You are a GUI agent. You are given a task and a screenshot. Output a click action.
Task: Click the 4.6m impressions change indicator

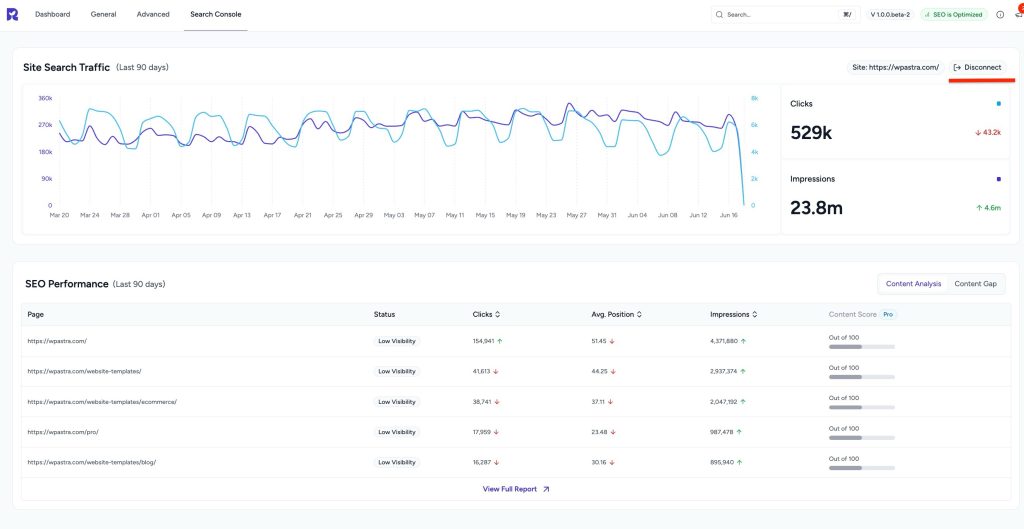pos(989,208)
